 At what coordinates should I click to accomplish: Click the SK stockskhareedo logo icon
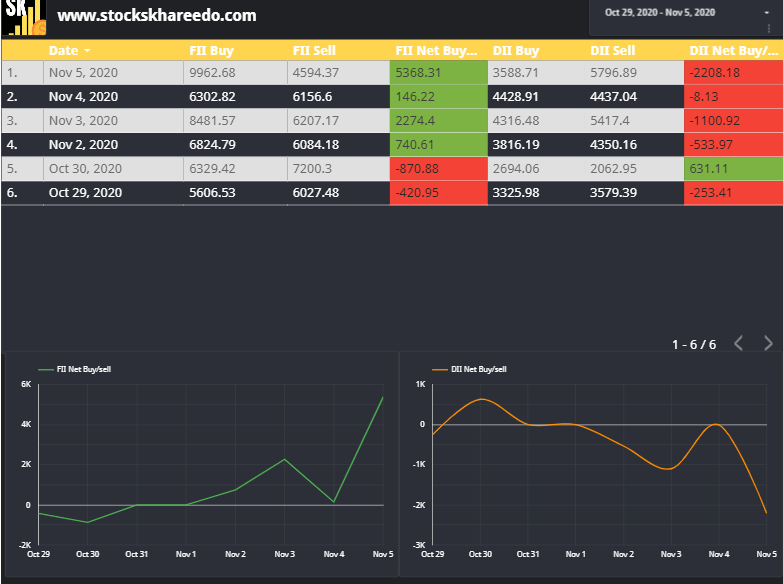point(24,17)
